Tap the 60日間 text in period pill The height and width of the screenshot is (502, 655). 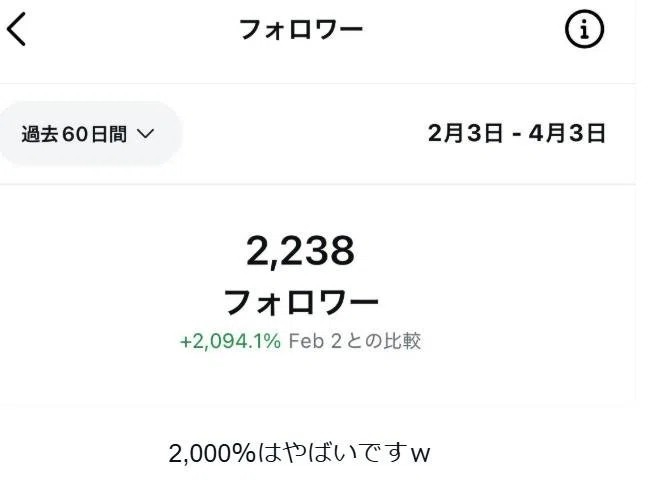click(x=93, y=134)
